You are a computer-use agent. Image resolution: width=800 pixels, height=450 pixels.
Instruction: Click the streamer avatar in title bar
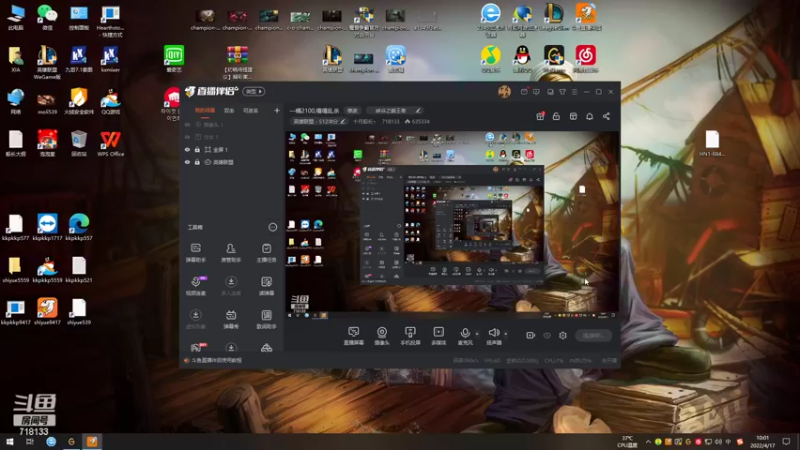pos(504,92)
